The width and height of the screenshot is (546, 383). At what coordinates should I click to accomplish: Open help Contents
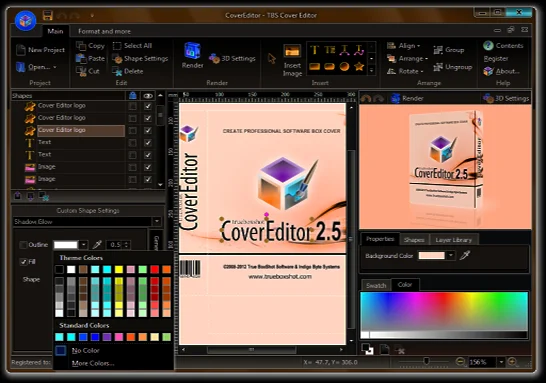pos(503,46)
